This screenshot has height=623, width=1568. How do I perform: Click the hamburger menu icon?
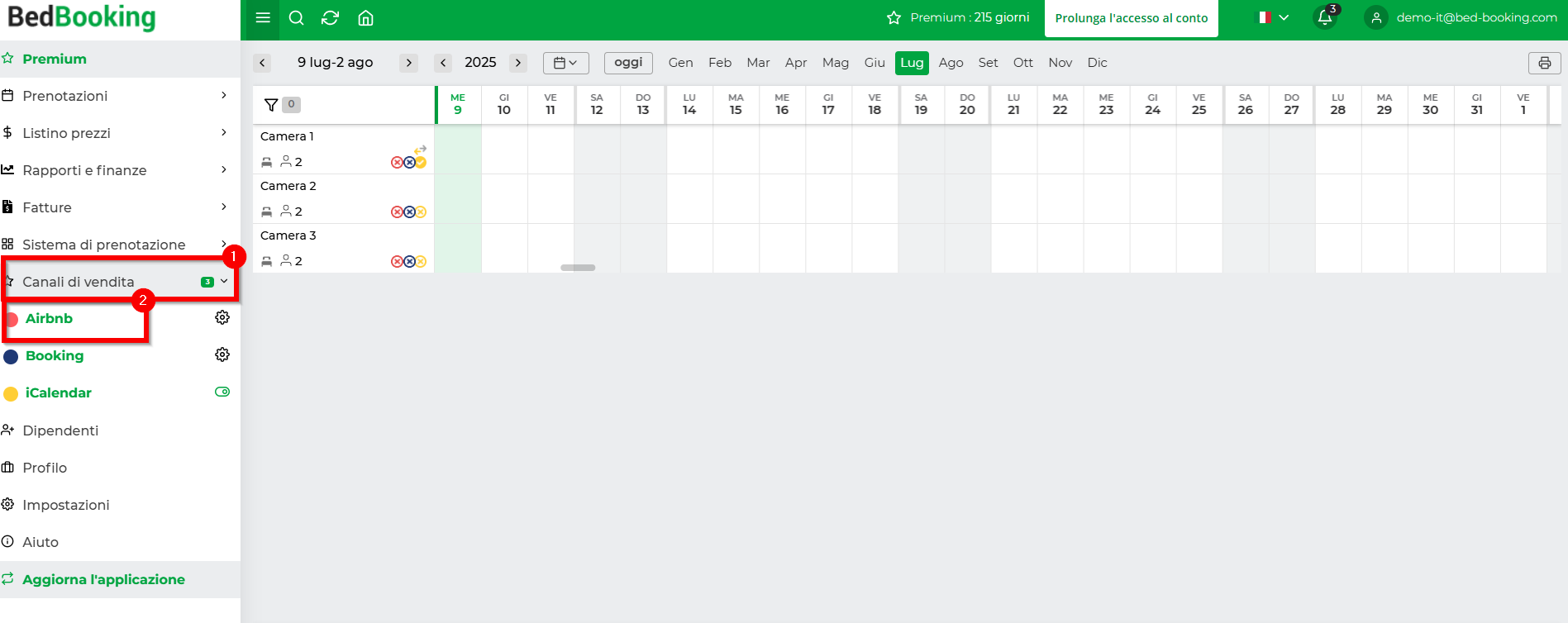263,18
